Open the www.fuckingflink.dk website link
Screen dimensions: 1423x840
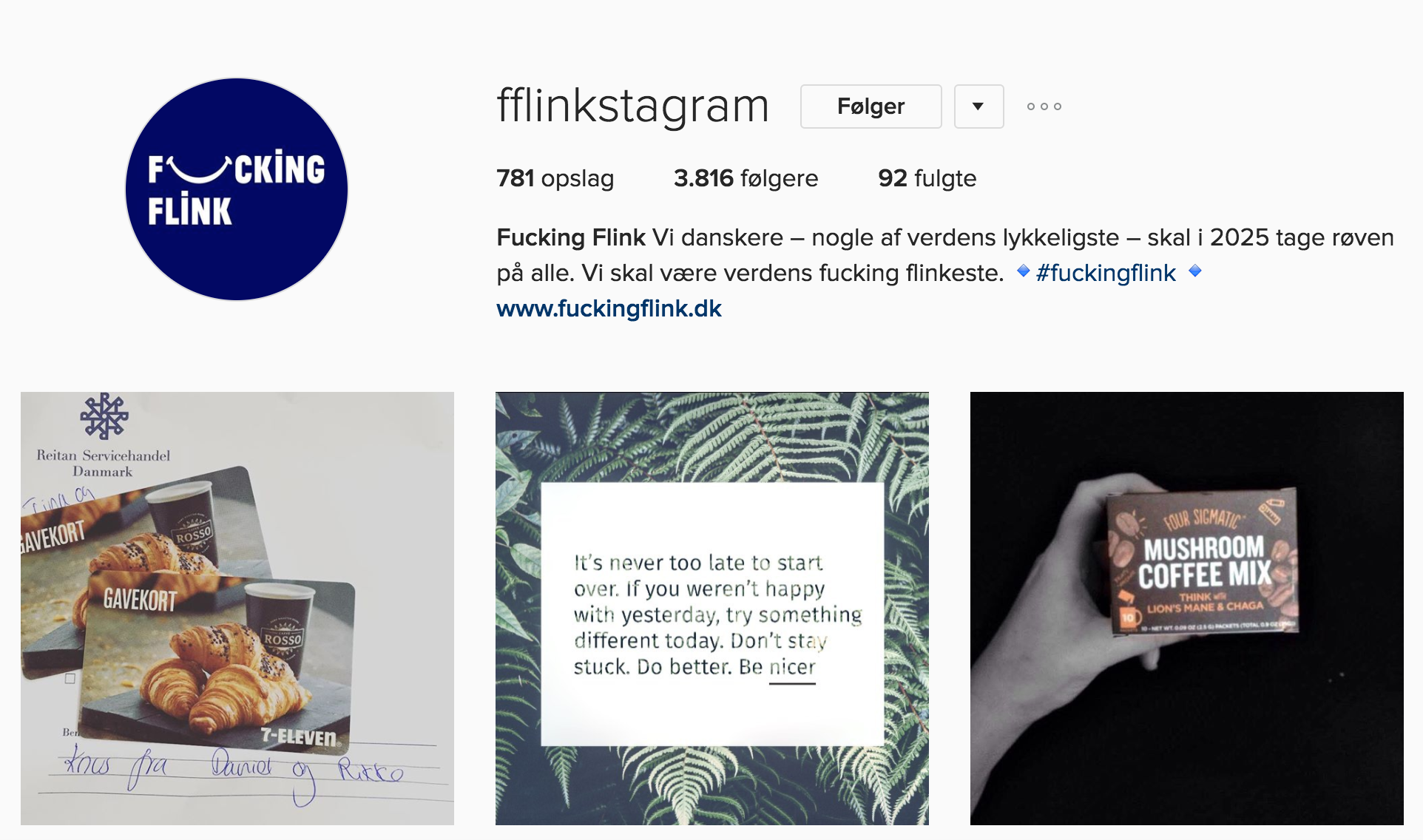(x=609, y=308)
